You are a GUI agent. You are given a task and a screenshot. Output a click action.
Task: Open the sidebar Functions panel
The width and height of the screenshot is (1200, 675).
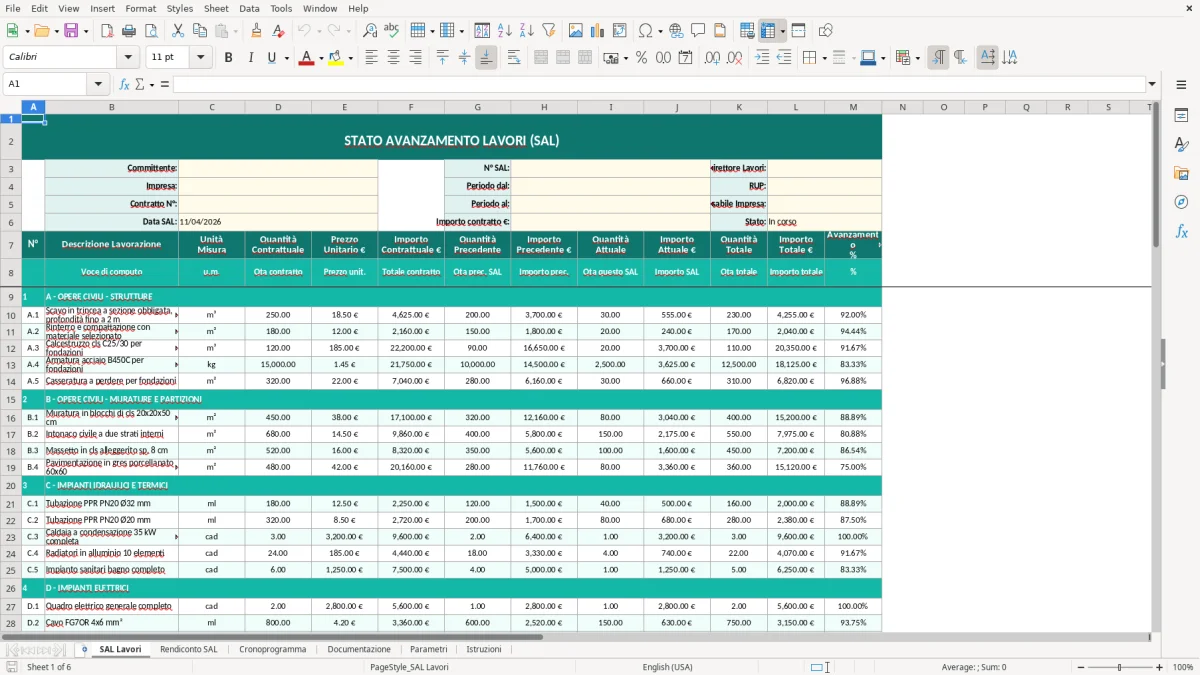point(1181,232)
